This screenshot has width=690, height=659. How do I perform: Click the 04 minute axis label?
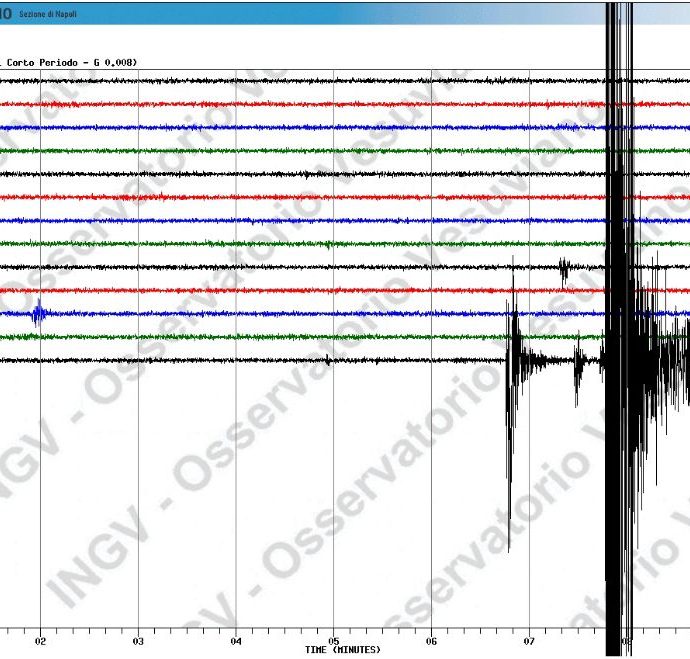[236, 641]
